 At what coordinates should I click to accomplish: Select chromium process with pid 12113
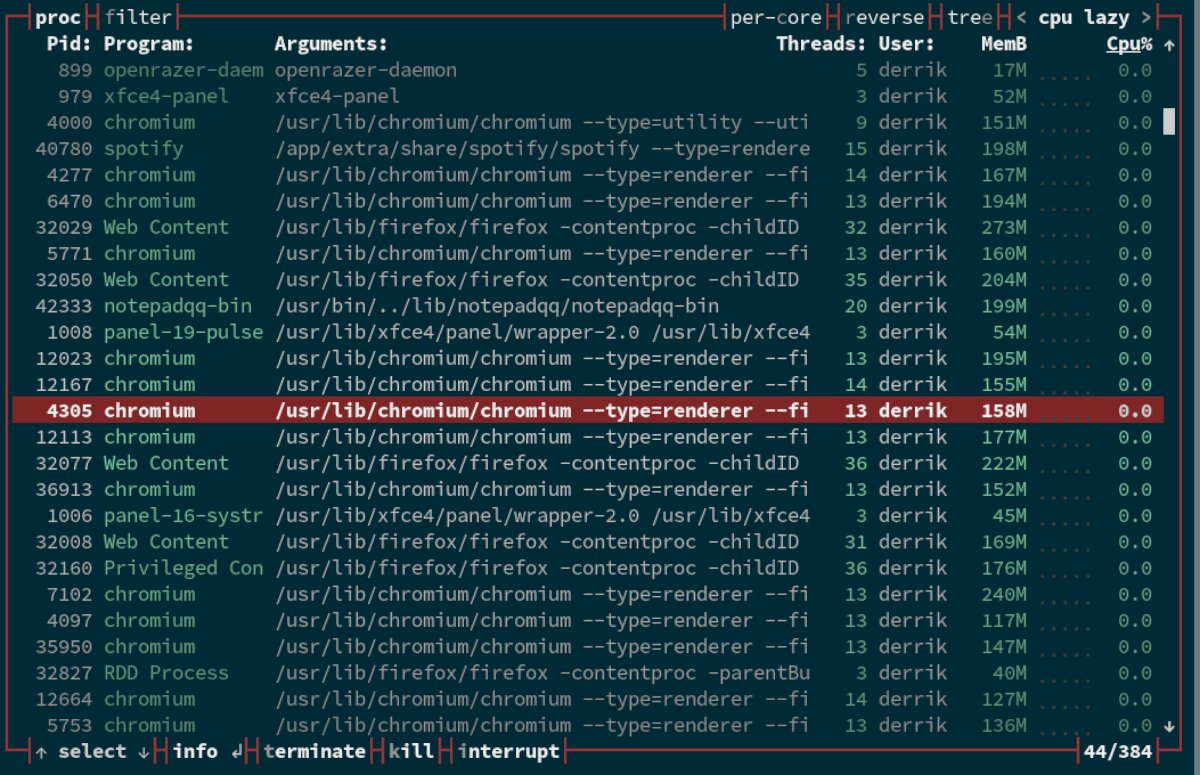(x=587, y=437)
